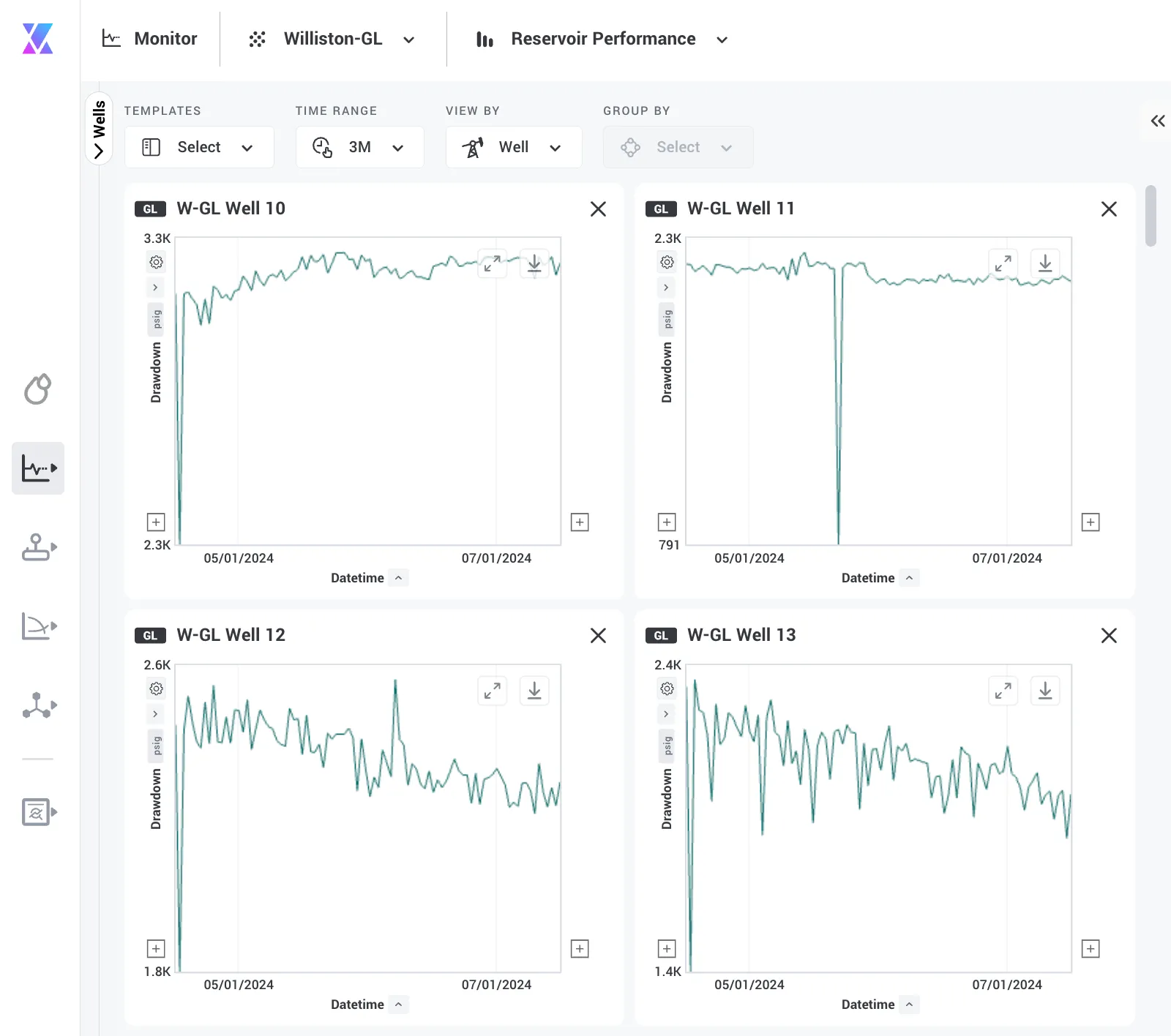Select the trend monitor sidebar icon
This screenshot has width=1171, height=1036.
[38, 468]
